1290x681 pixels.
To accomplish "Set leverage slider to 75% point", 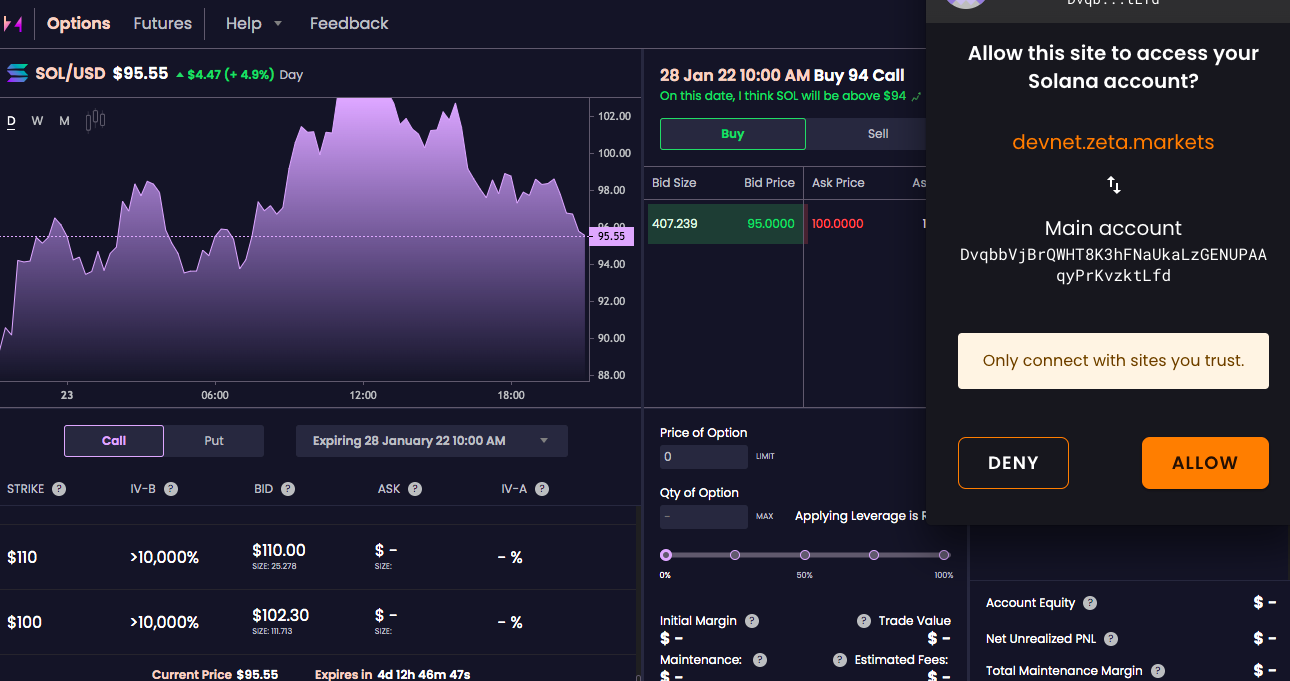I will 874,555.
